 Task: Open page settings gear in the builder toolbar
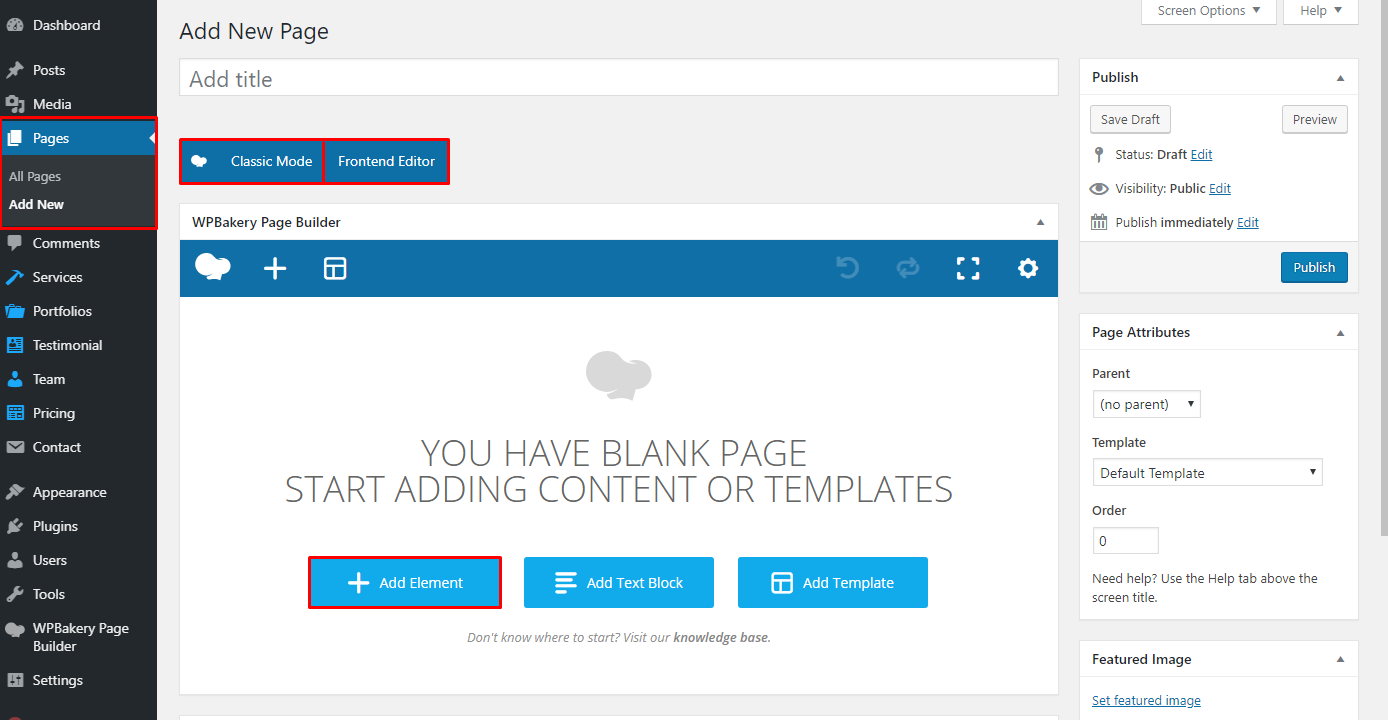1028,268
